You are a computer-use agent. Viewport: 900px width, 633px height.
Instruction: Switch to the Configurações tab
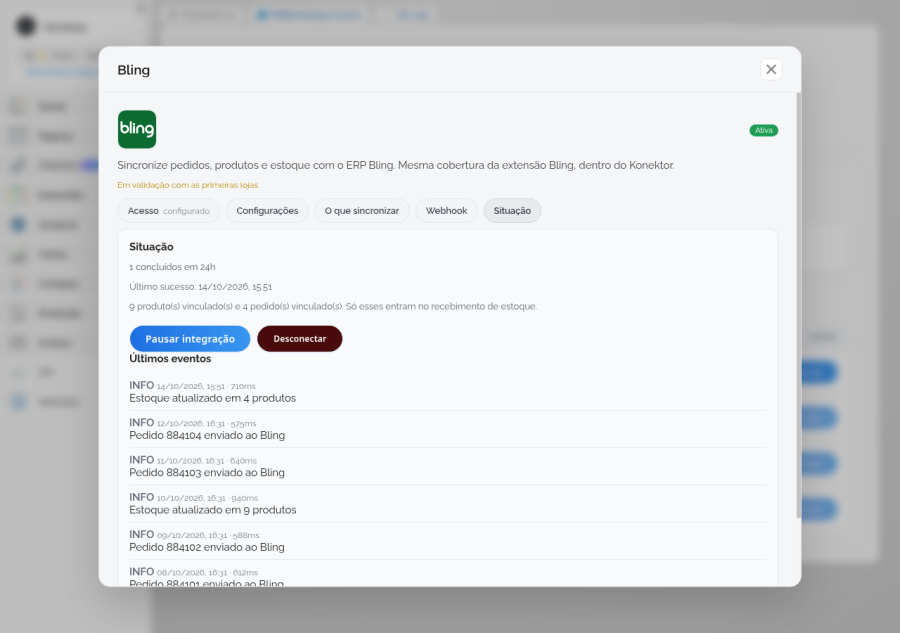267,211
